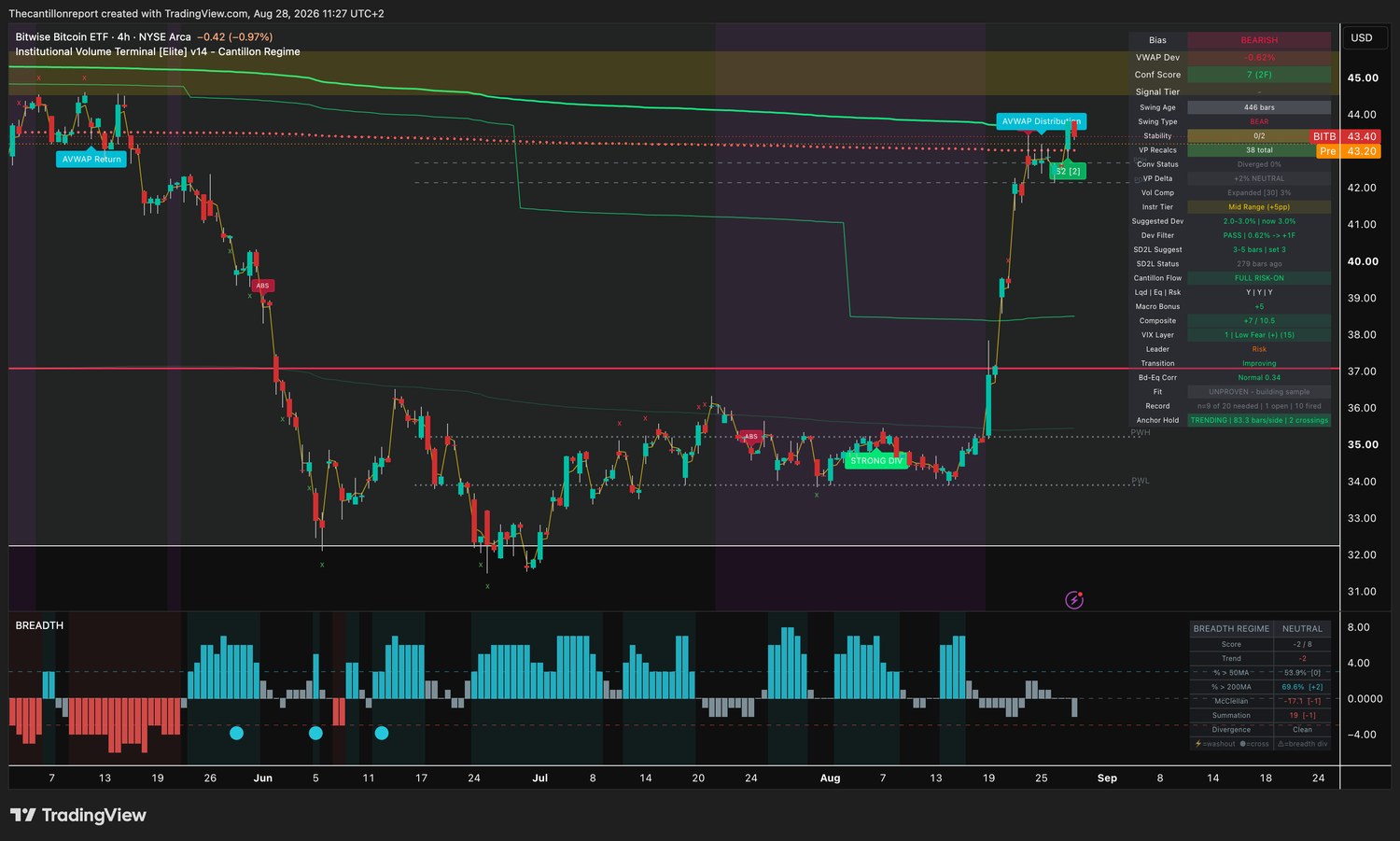The image size is (1400, 841).
Task: Click the Composite value +7 / 10.5
Action: pyautogui.click(x=1259, y=320)
